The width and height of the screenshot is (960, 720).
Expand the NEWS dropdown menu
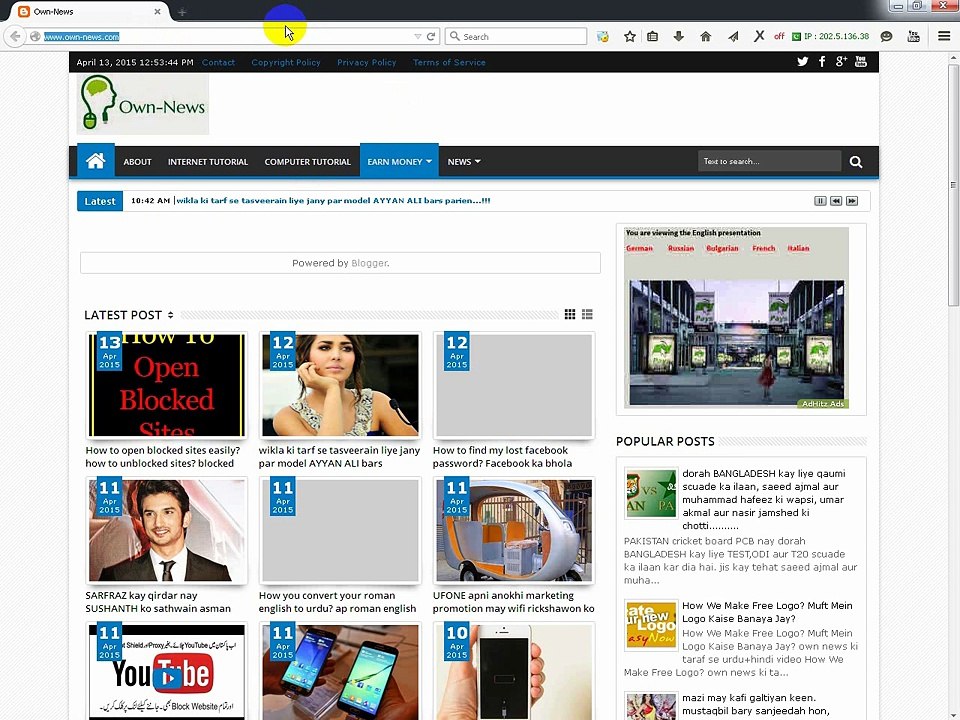(463, 161)
